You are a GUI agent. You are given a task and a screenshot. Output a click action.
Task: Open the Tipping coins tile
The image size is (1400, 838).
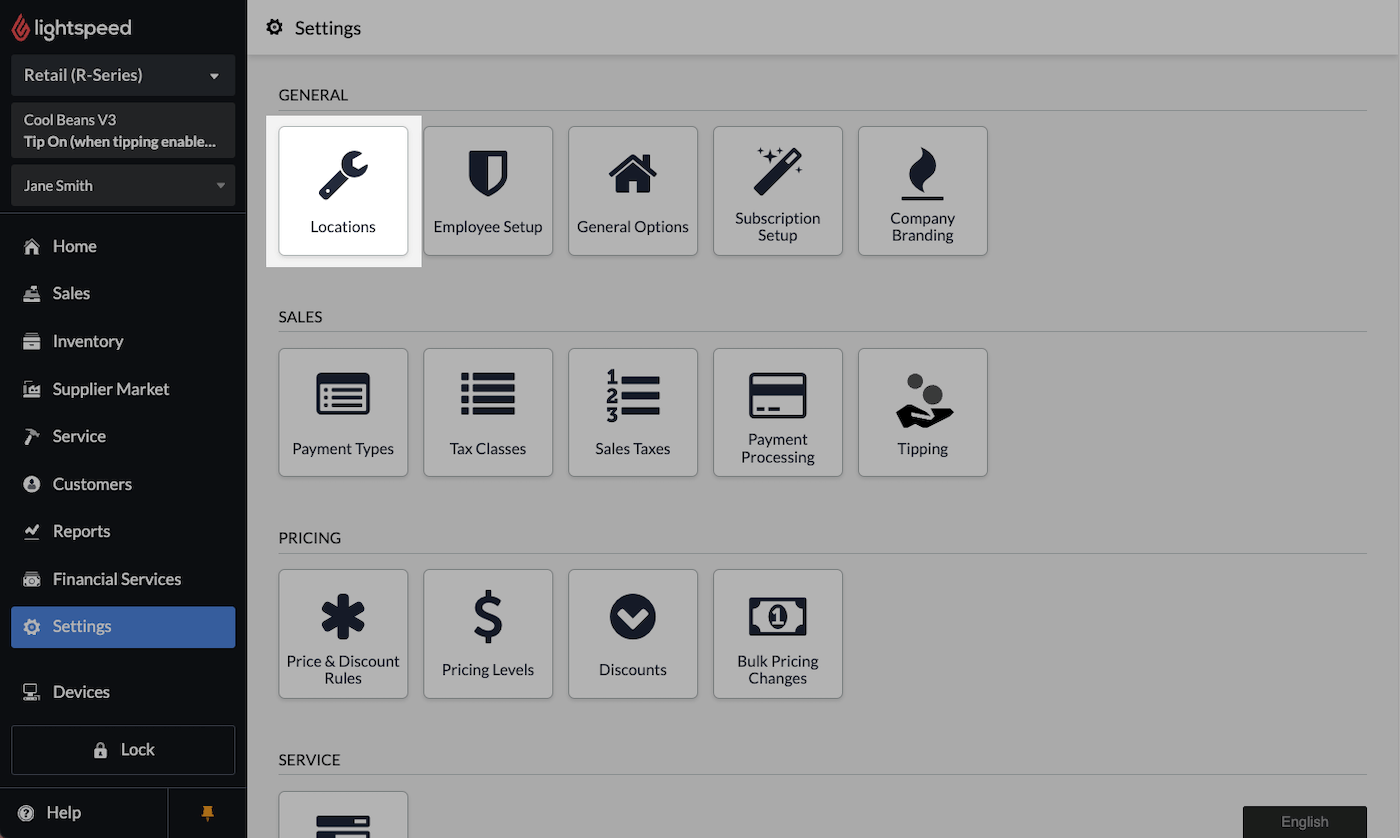click(x=923, y=412)
